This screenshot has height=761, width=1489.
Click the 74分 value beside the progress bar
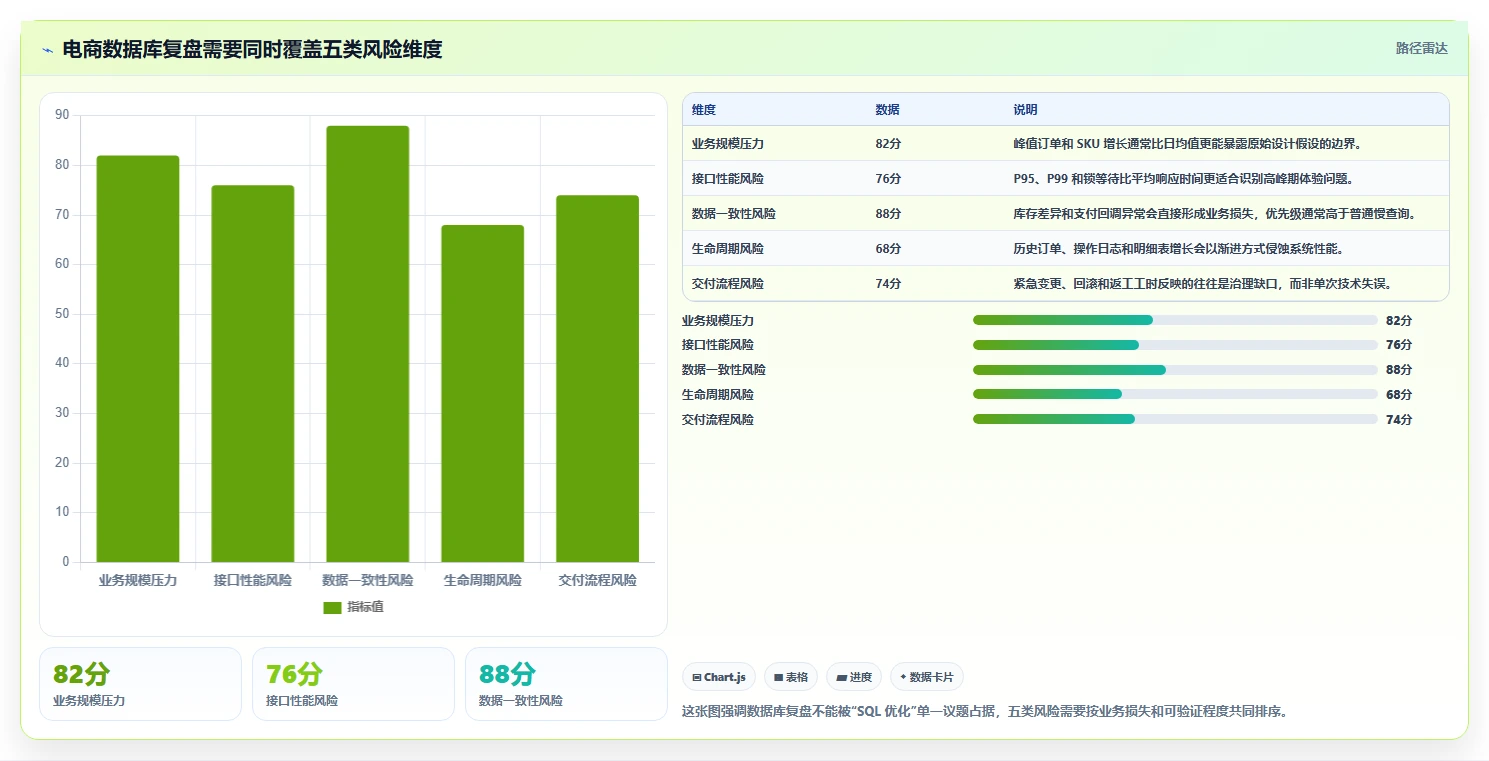pyautogui.click(x=1399, y=420)
